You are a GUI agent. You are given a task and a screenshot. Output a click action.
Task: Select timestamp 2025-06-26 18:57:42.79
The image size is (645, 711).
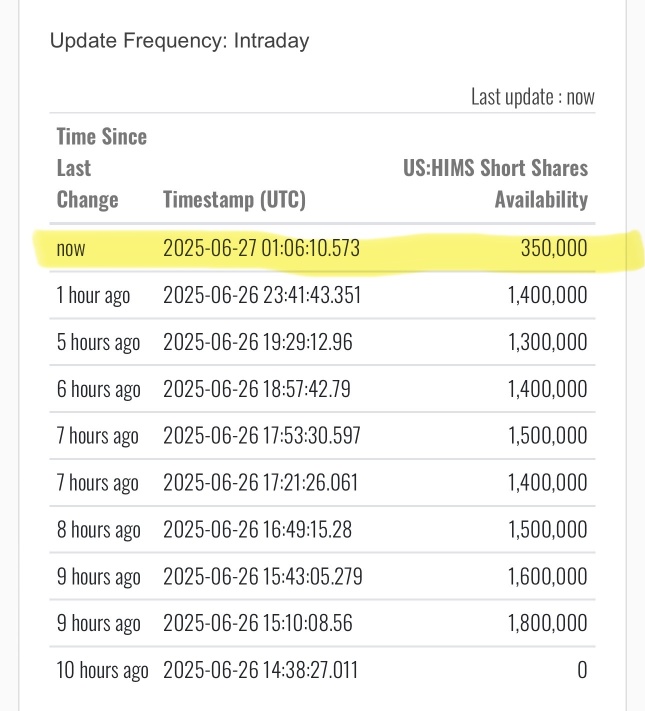(257, 389)
